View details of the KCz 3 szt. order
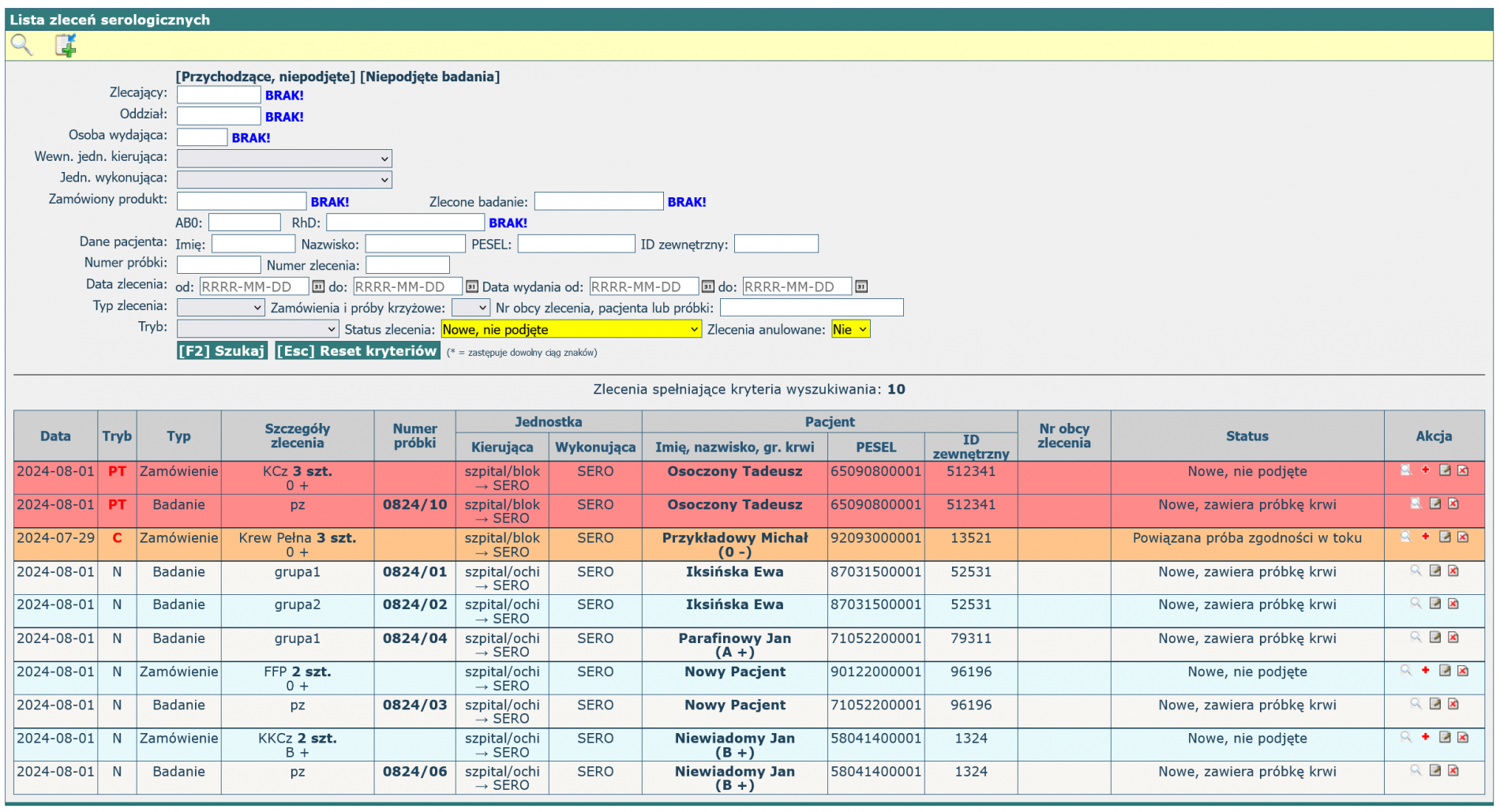This screenshot has height=812, width=1500. 1406,470
